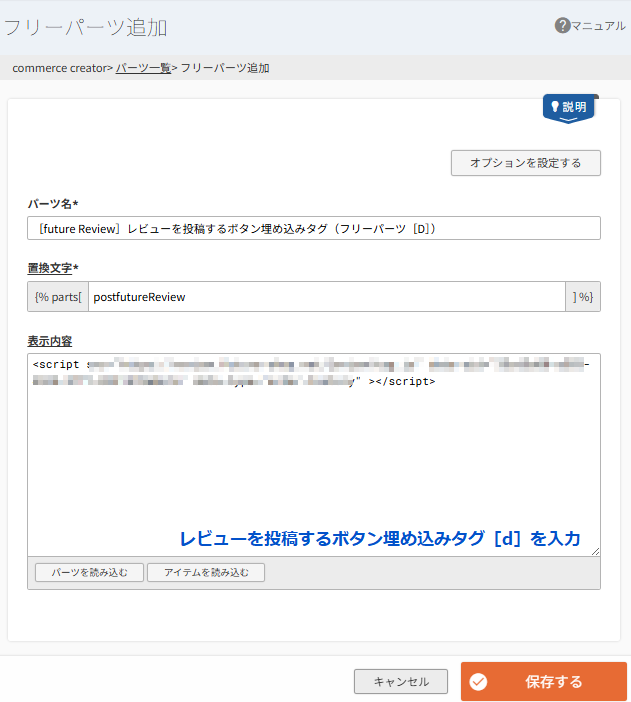
Task: Click the question mark manual icon
Action: (x=562, y=25)
